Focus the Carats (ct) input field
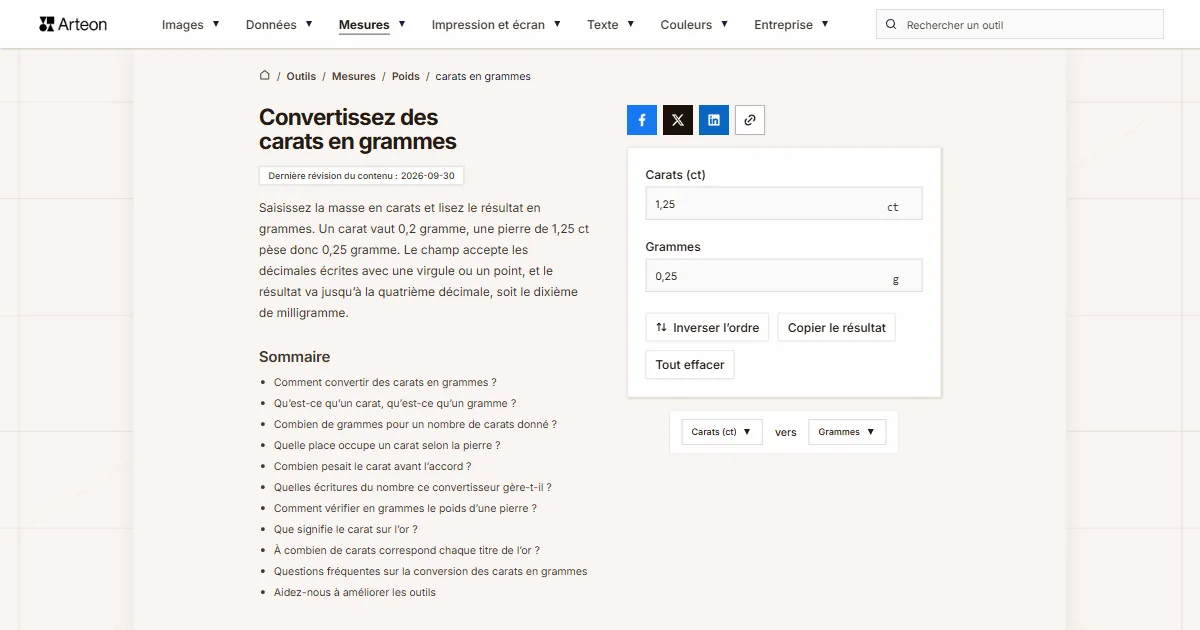 coord(784,204)
